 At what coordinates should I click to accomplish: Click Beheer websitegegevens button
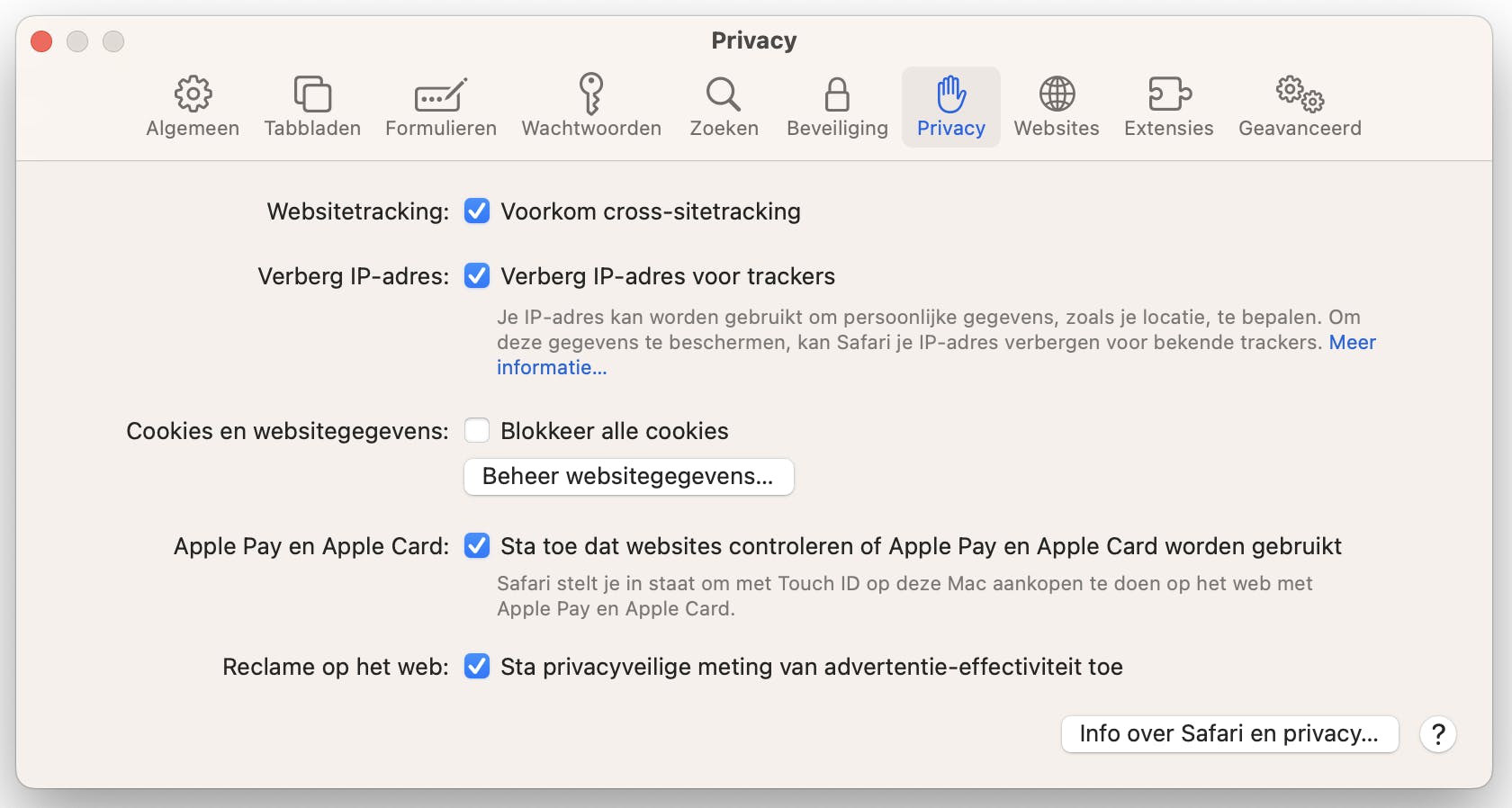pos(628,477)
